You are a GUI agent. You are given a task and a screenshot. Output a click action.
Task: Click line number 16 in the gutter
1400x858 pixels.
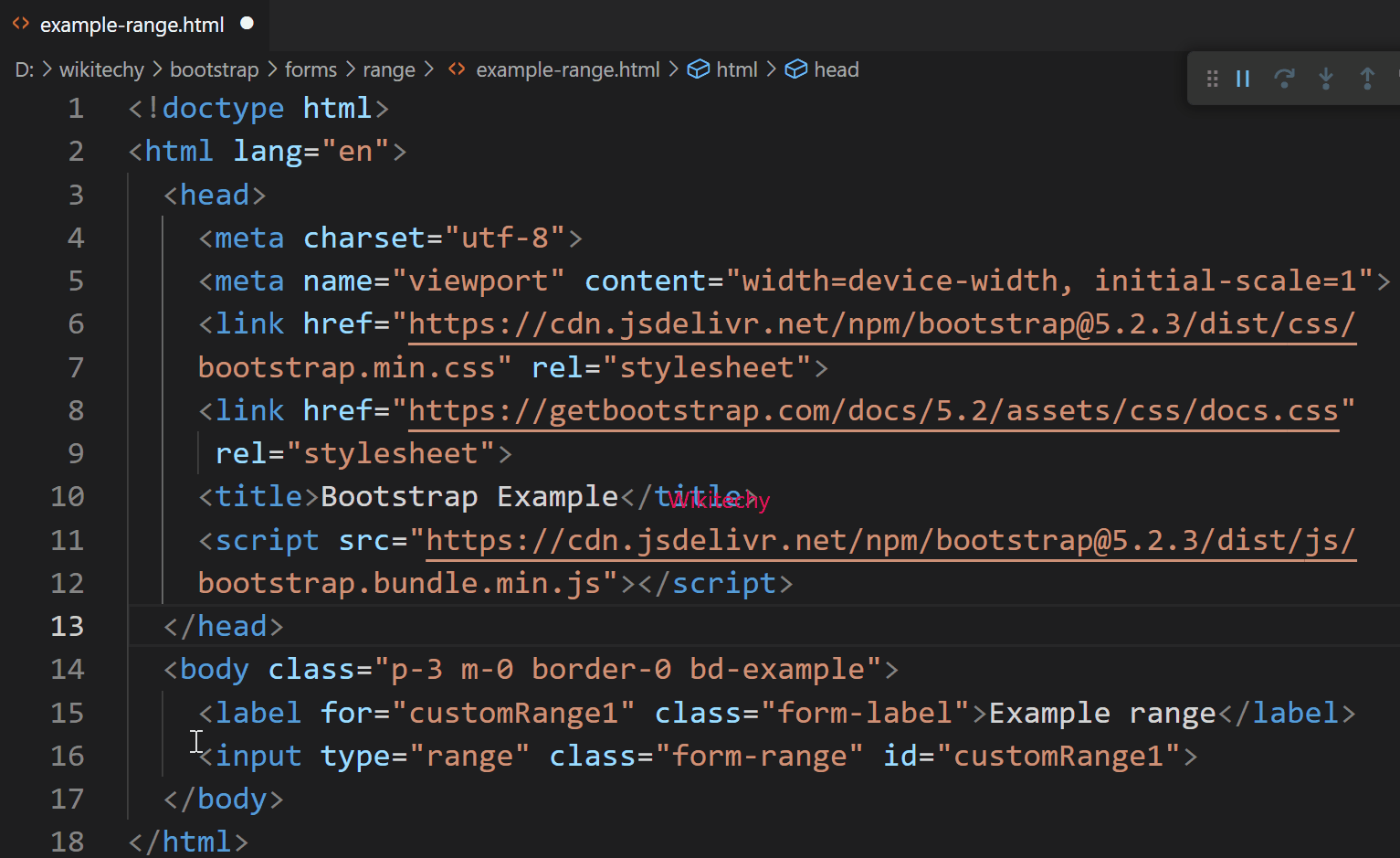click(x=67, y=756)
